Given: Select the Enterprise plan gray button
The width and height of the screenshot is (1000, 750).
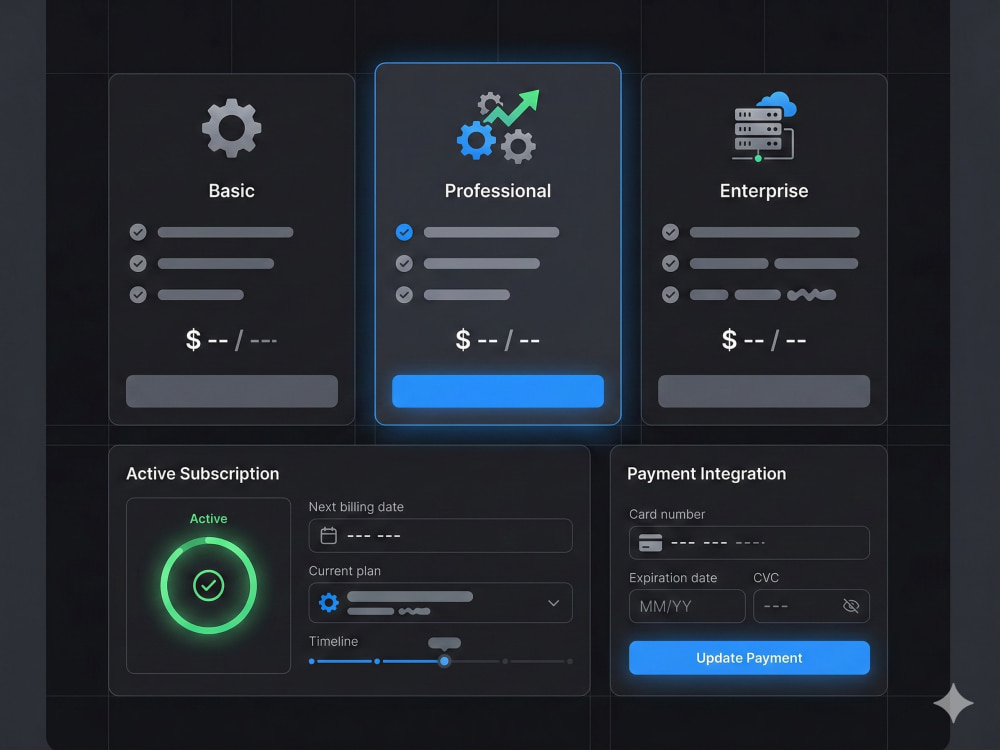Looking at the screenshot, I should [764, 391].
